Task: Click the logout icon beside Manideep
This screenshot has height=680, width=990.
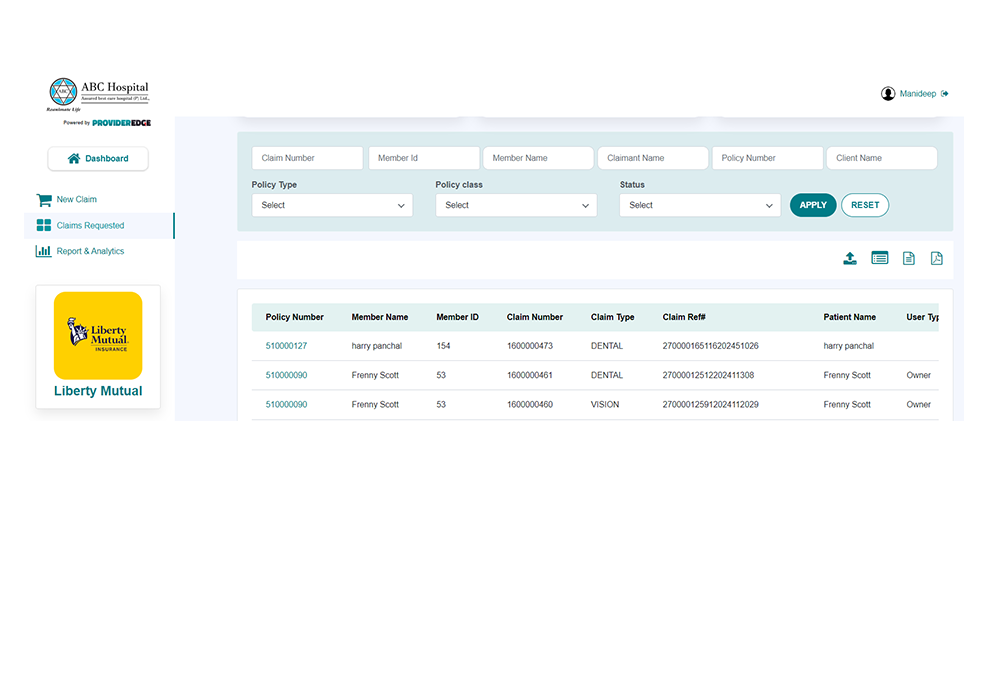Action: (945, 94)
